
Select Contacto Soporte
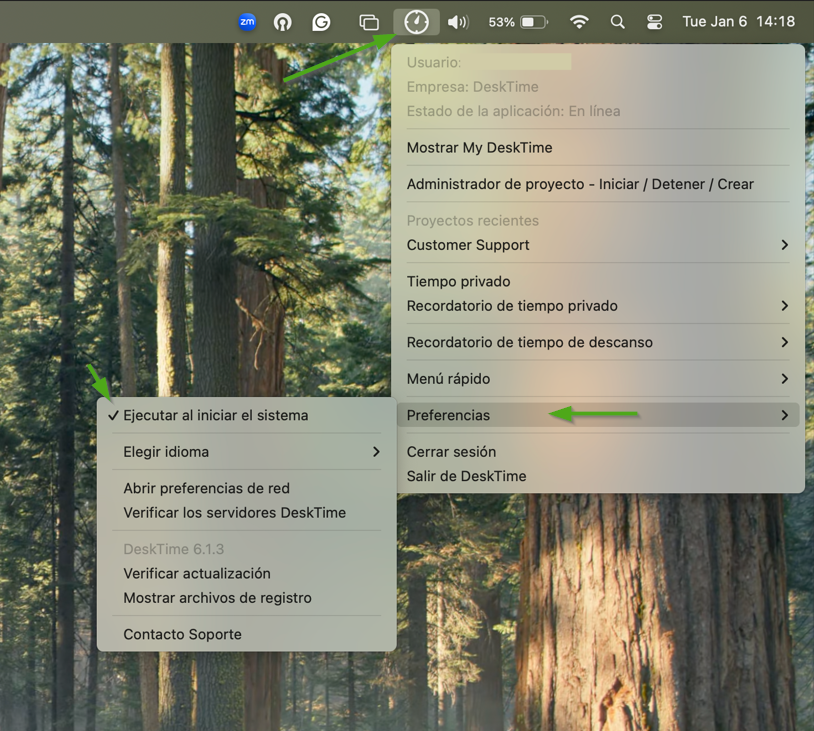(x=182, y=634)
